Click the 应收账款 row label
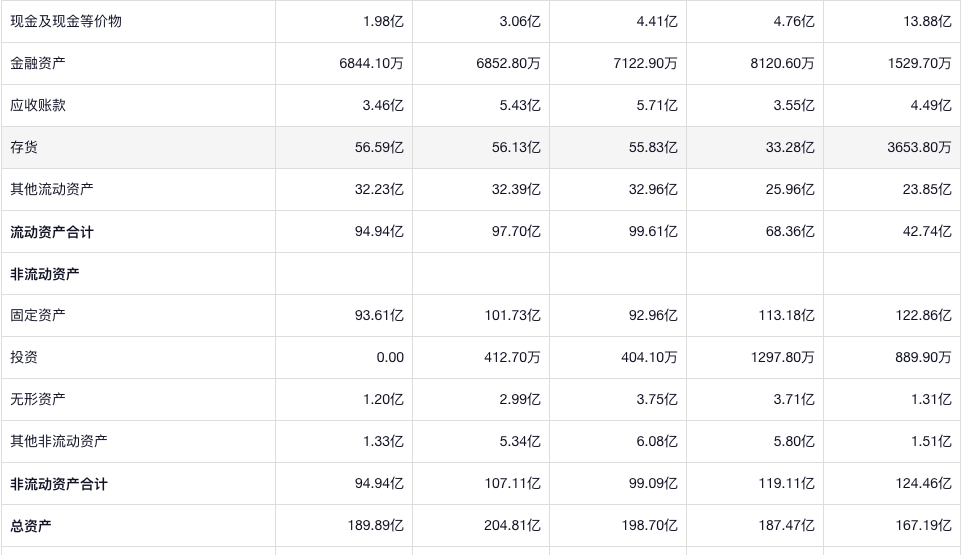 [38, 105]
